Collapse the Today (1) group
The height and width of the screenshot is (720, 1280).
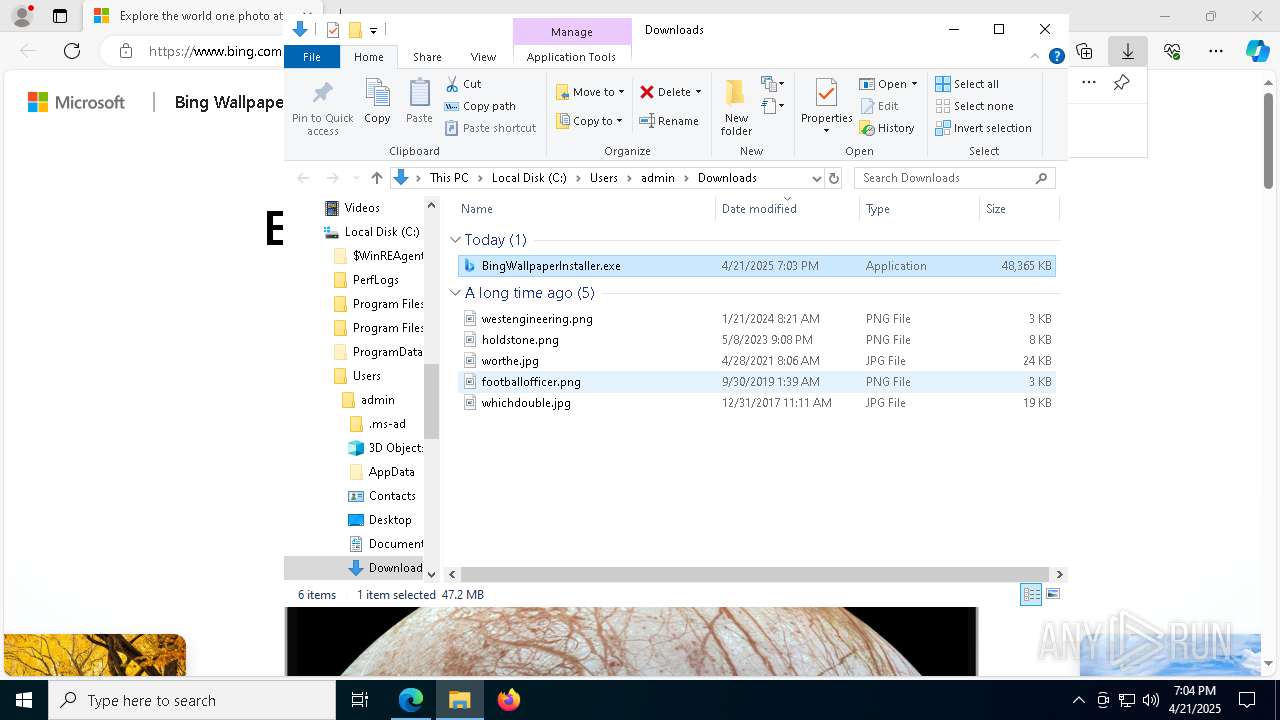[456, 240]
